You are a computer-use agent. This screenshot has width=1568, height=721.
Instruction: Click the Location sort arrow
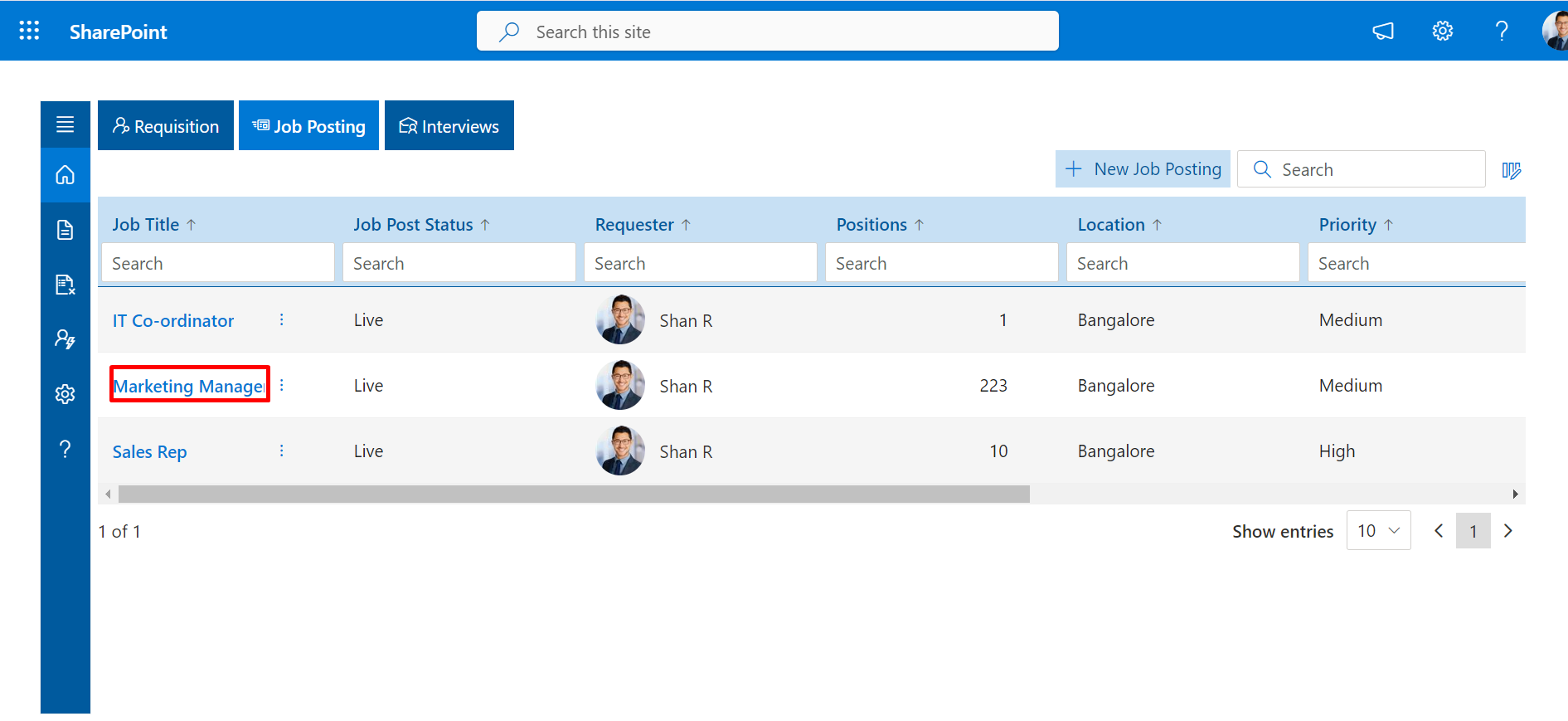(x=1157, y=225)
